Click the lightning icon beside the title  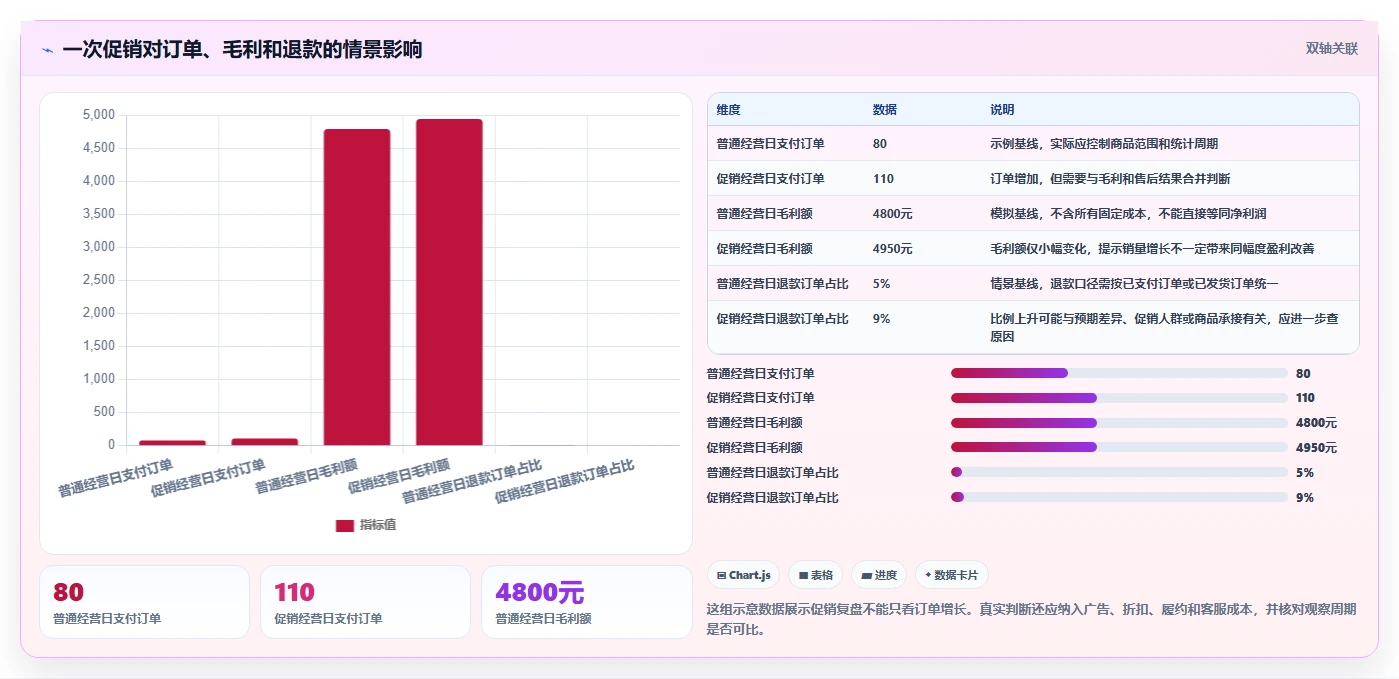click(x=47, y=49)
